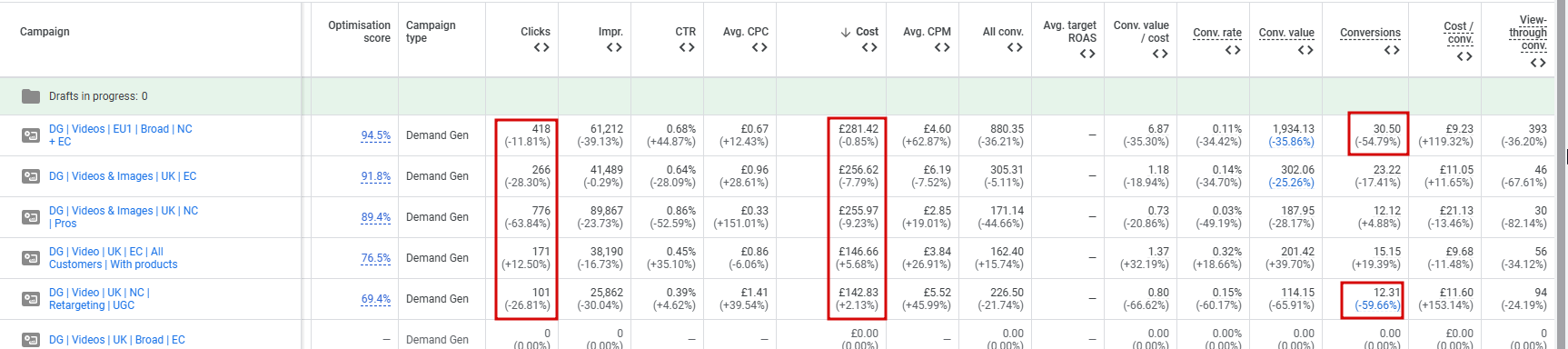Click the campaign icon beside DG Video UK NC Retargeting UGC

tap(31, 299)
